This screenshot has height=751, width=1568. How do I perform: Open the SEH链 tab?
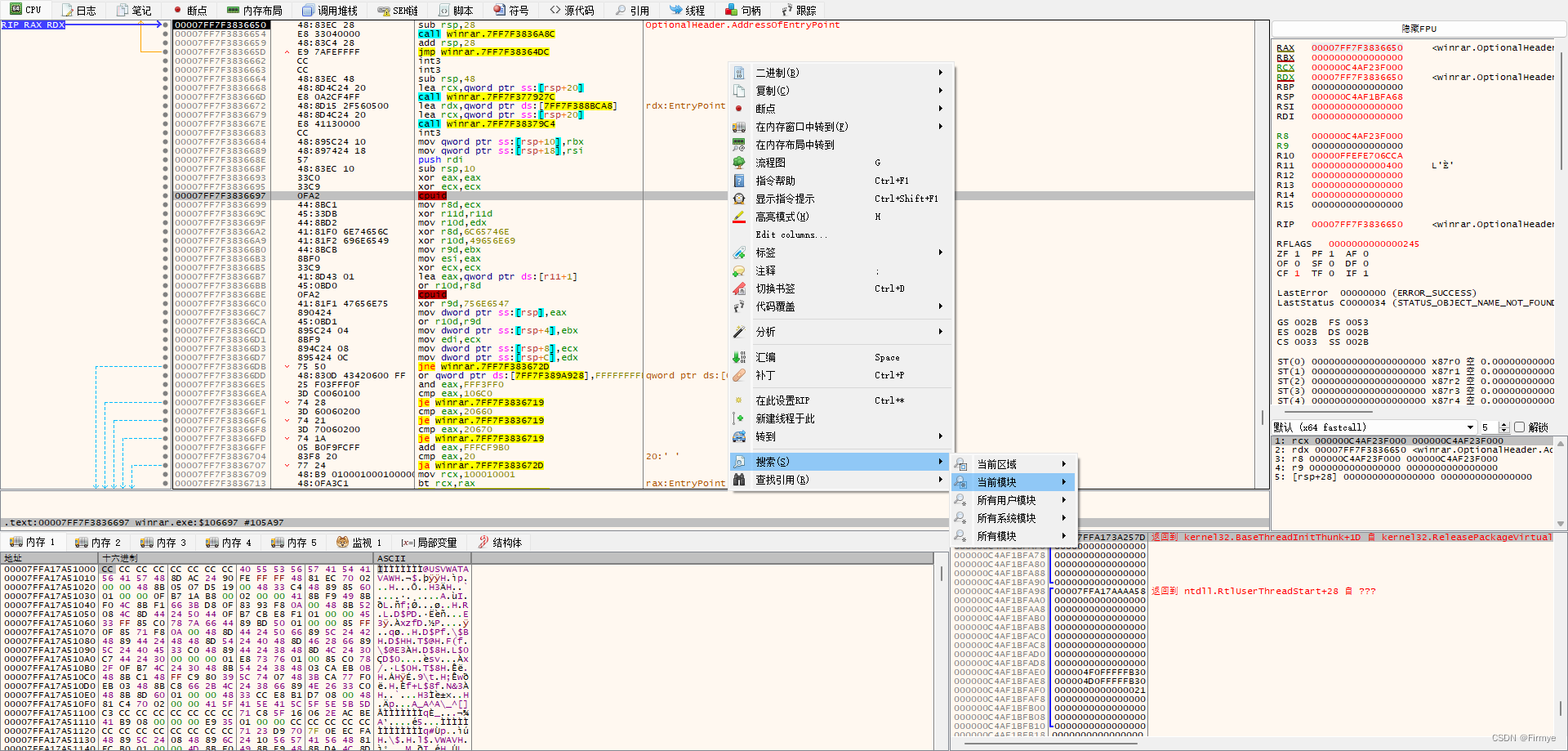point(399,11)
